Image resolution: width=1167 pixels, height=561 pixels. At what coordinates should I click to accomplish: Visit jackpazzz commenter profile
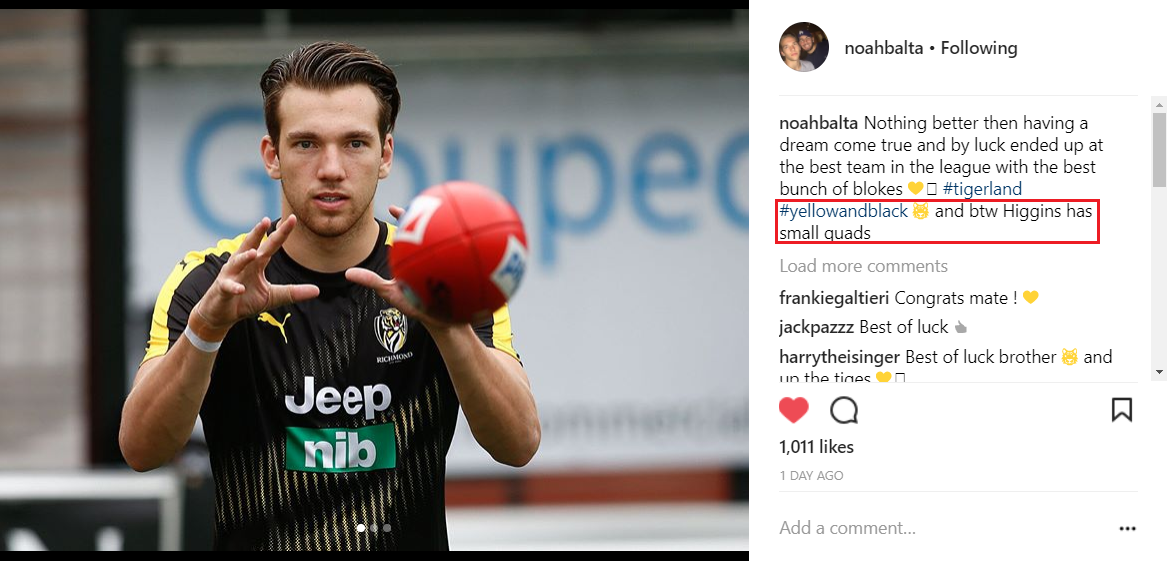tap(816, 327)
